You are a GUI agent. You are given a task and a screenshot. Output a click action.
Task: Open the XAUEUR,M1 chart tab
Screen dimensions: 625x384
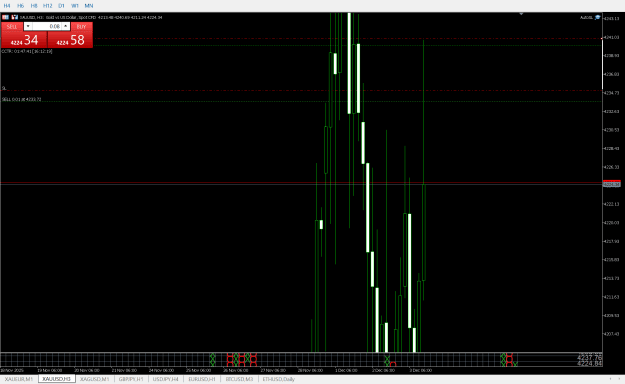(x=19, y=379)
